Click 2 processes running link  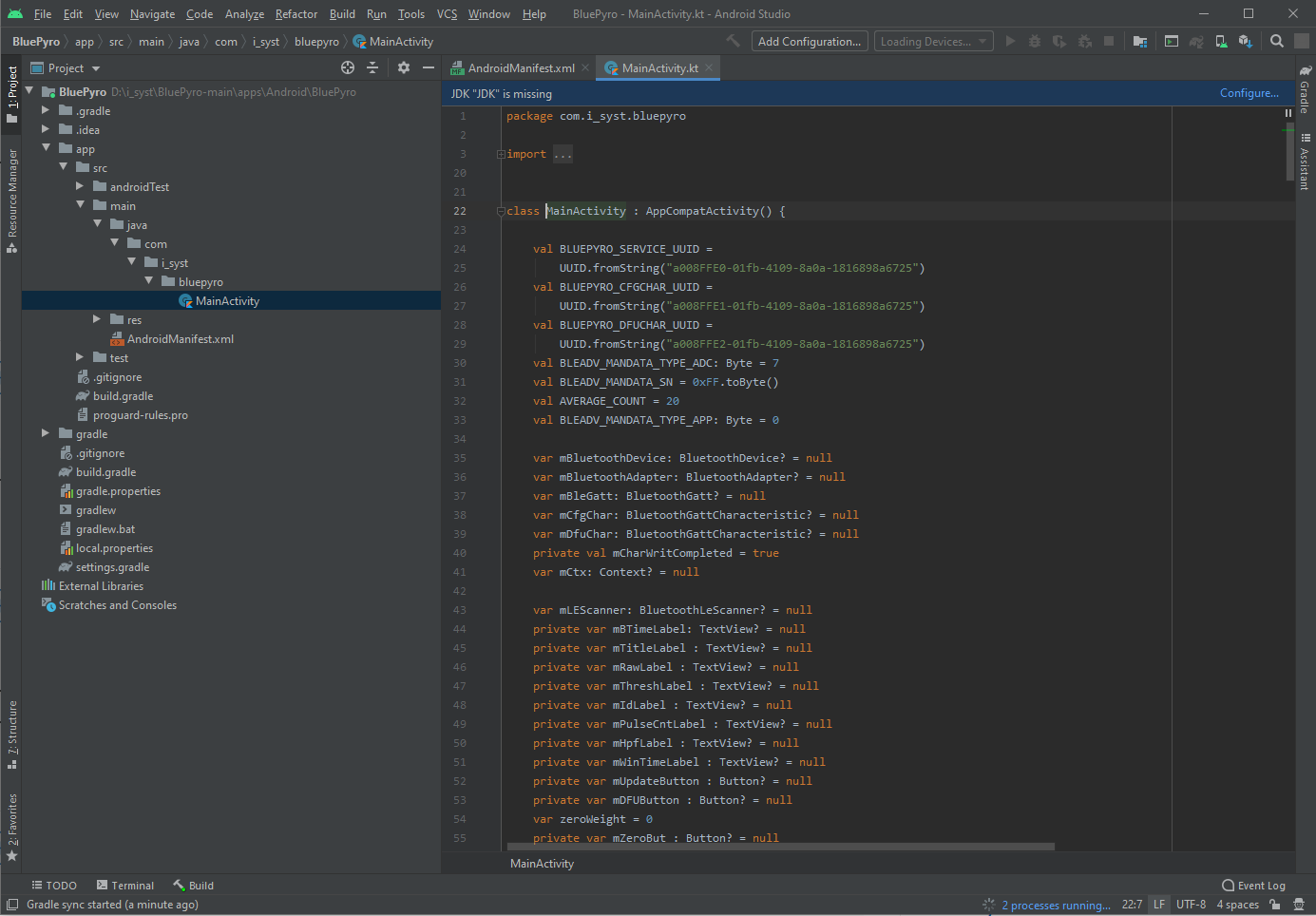click(1056, 905)
